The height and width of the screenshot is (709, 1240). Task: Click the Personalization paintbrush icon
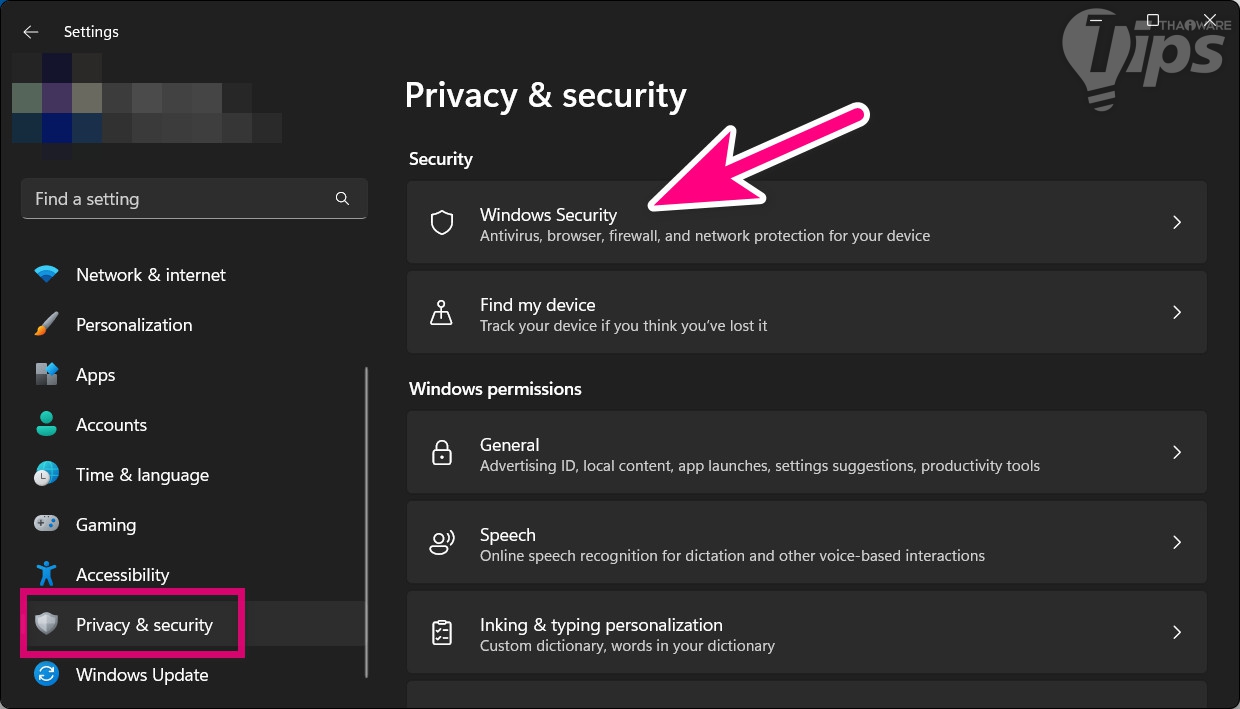click(46, 325)
